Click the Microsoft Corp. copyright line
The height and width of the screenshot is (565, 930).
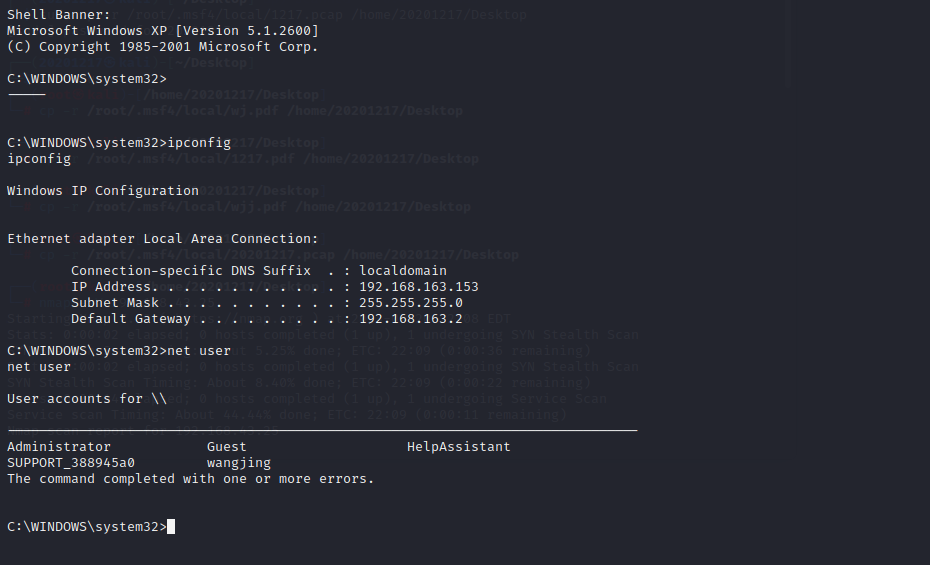(163, 47)
